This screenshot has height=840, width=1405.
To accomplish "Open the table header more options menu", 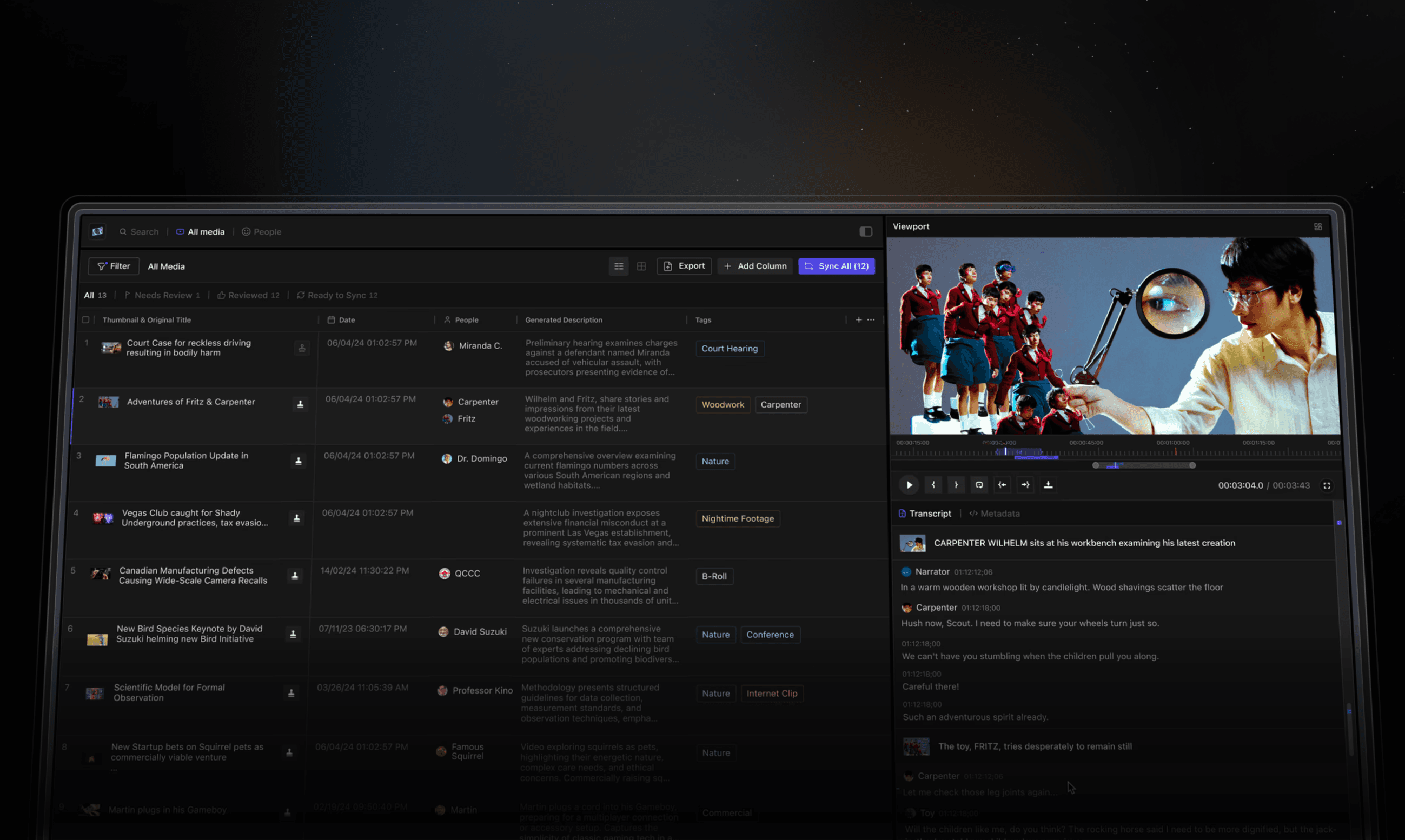I will pos(871,320).
